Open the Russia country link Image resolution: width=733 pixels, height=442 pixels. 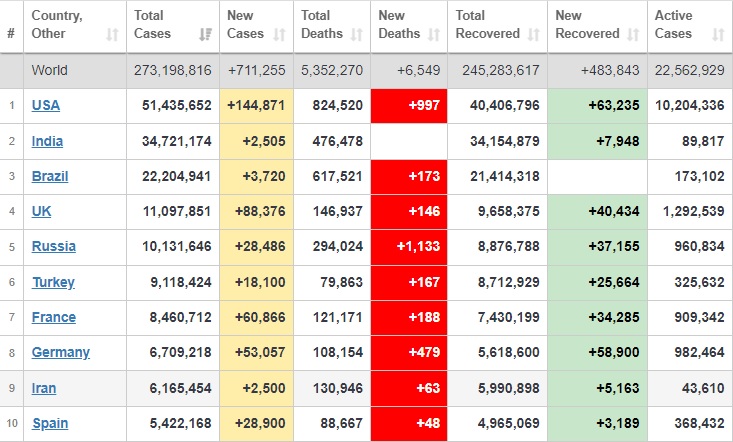tap(53, 247)
